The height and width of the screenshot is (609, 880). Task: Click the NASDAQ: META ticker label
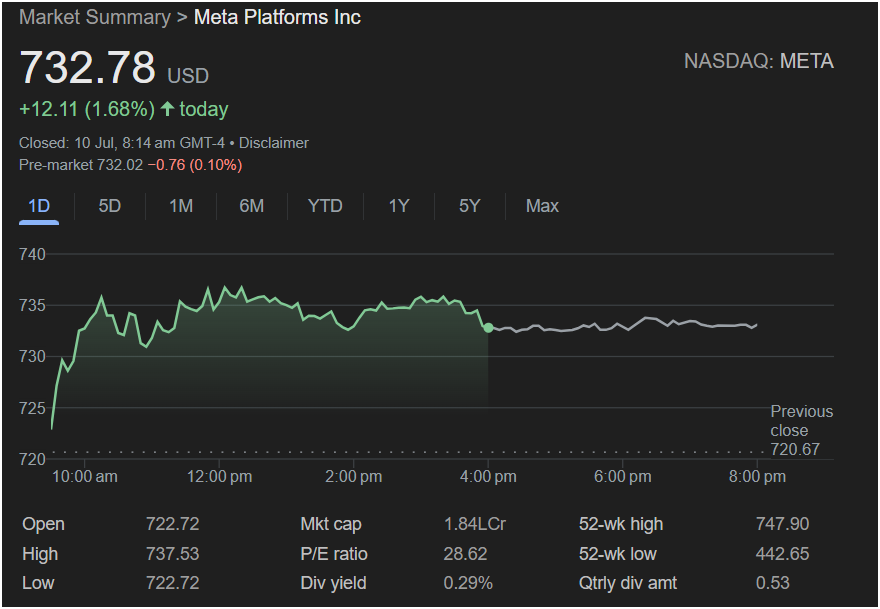pyautogui.click(x=759, y=61)
